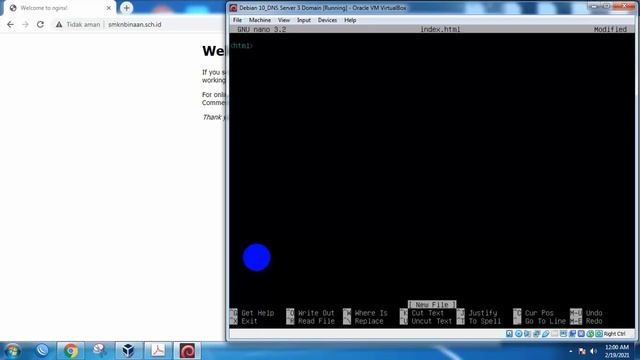Open Google Chrome from the taskbar
The image size is (640, 360).
pos(71,351)
